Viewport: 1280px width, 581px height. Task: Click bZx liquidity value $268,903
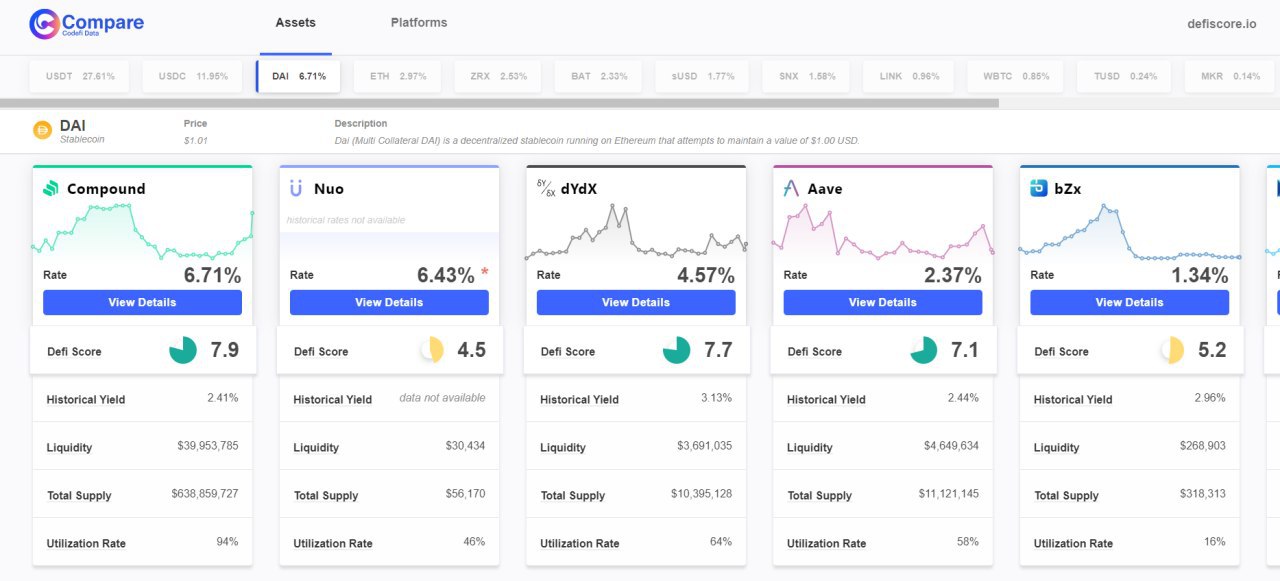[x=1203, y=446]
